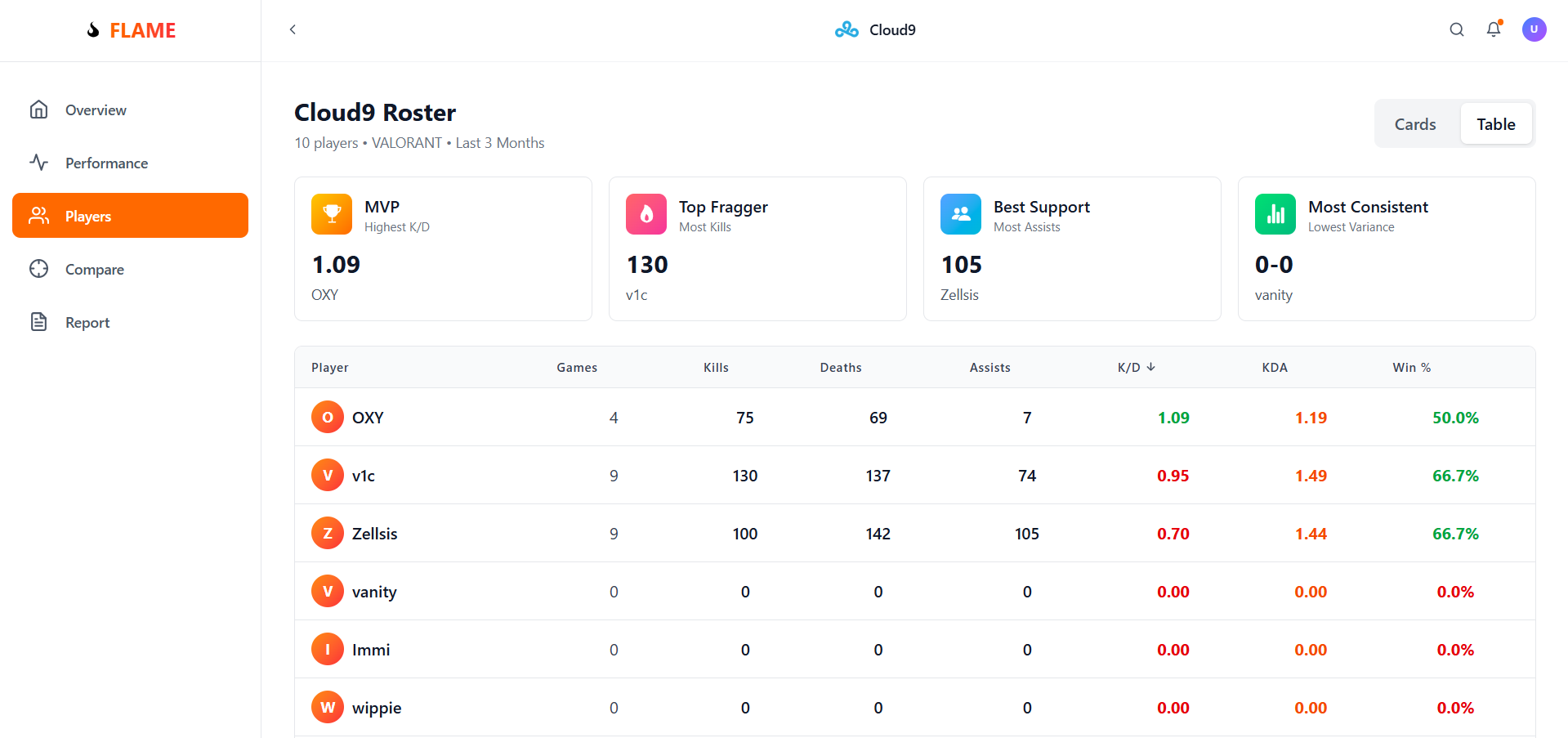This screenshot has height=738, width=1568.
Task: Go back using the chevron arrow
Action: point(293,29)
